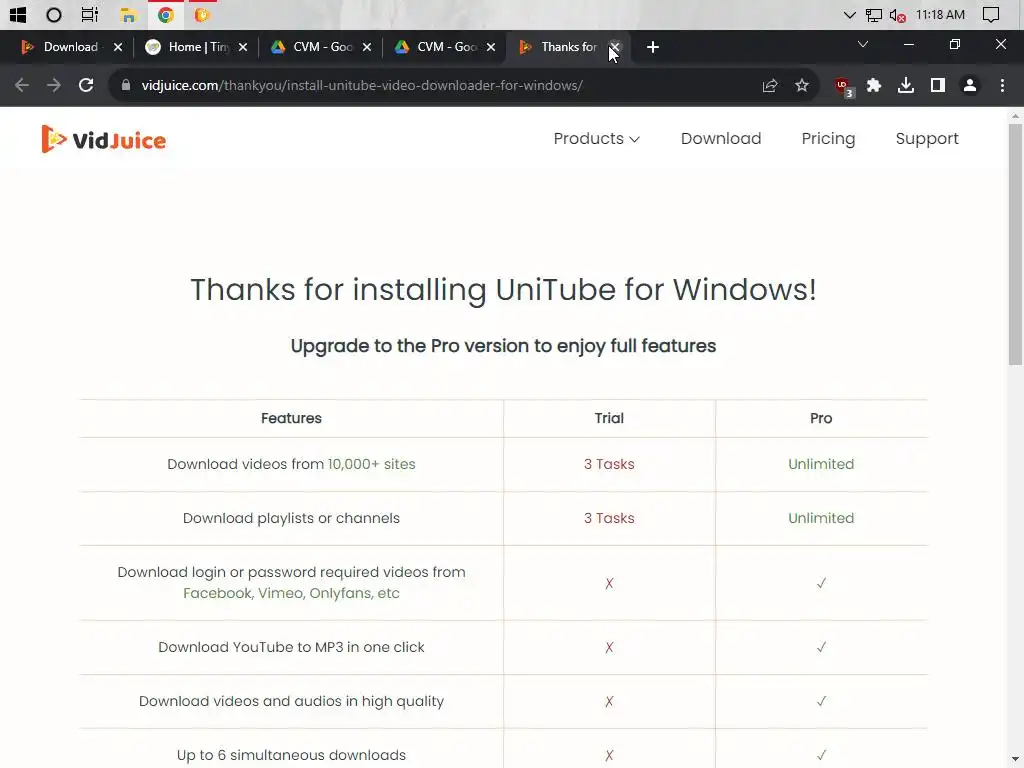The height and width of the screenshot is (768, 1024).
Task: Open the Extensions puzzle menu
Action: (x=874, y=86)
